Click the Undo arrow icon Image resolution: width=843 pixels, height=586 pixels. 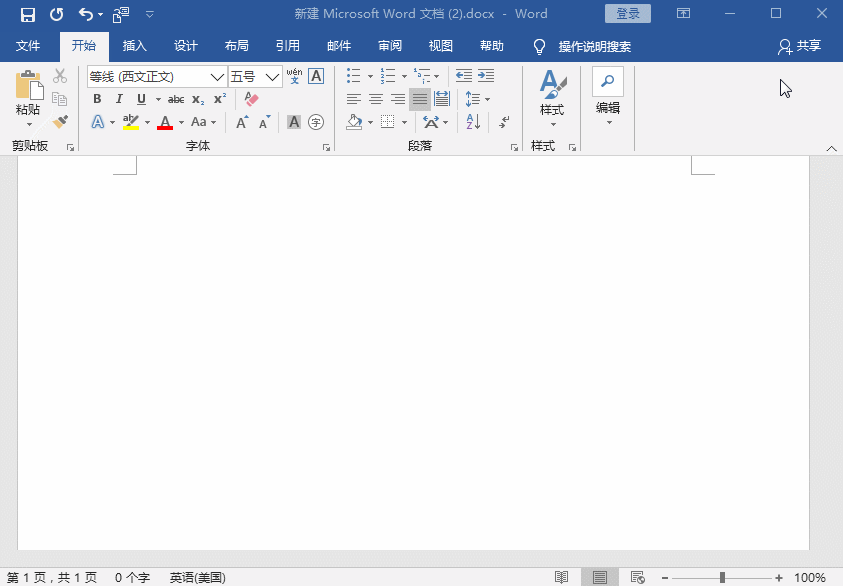[x=85, y=14]
